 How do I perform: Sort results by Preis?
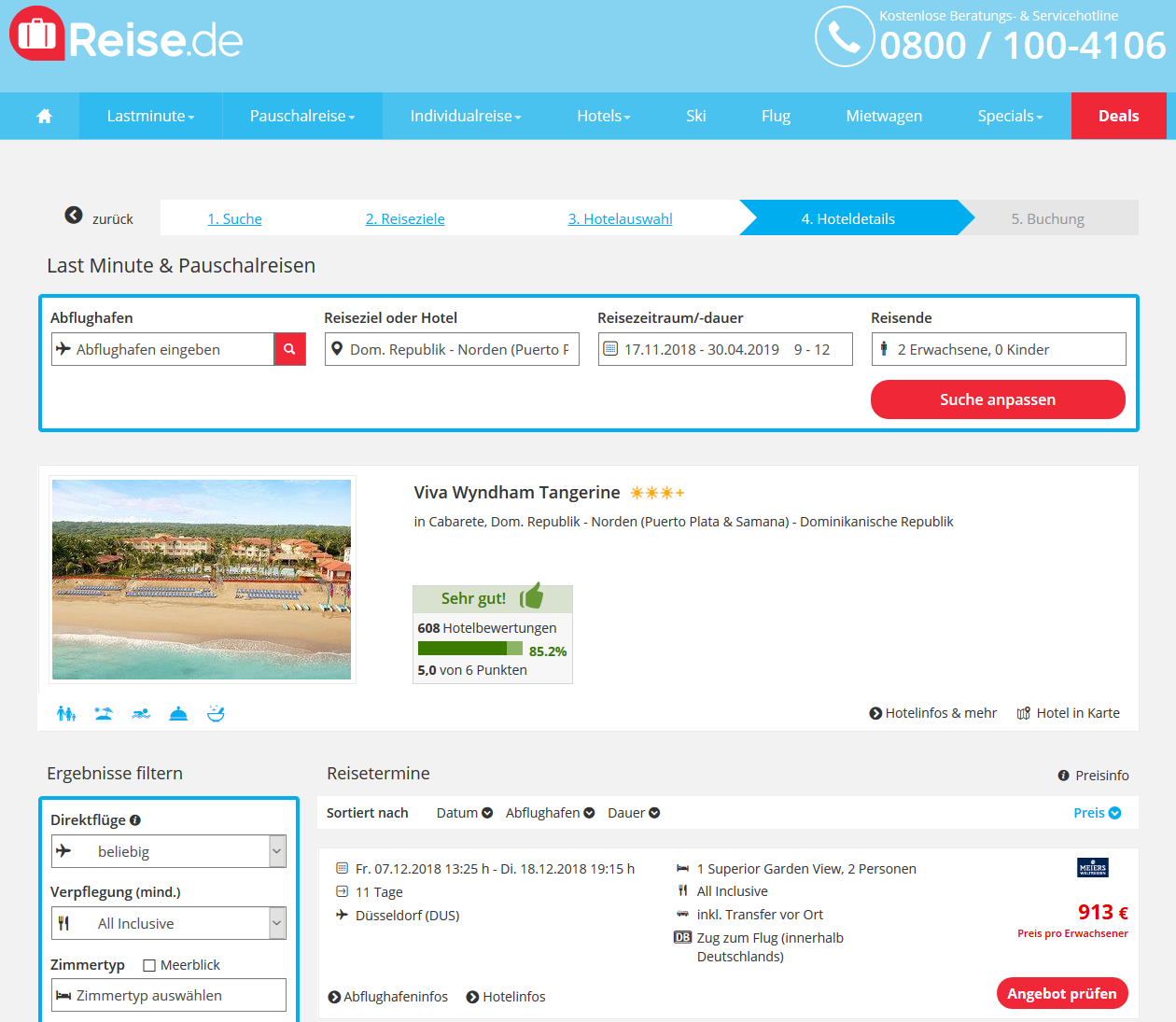tap(1098, 813)
